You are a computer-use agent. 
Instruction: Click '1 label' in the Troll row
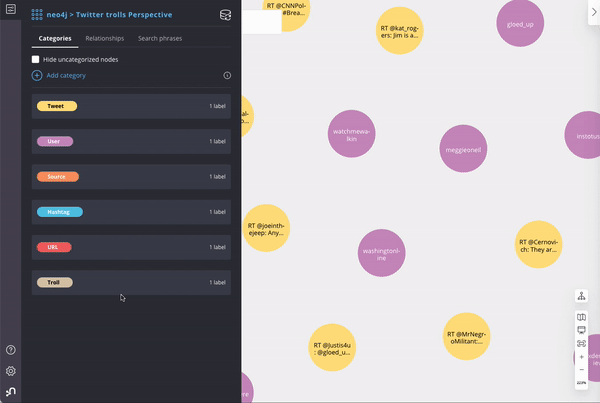[x=217, y=282]
